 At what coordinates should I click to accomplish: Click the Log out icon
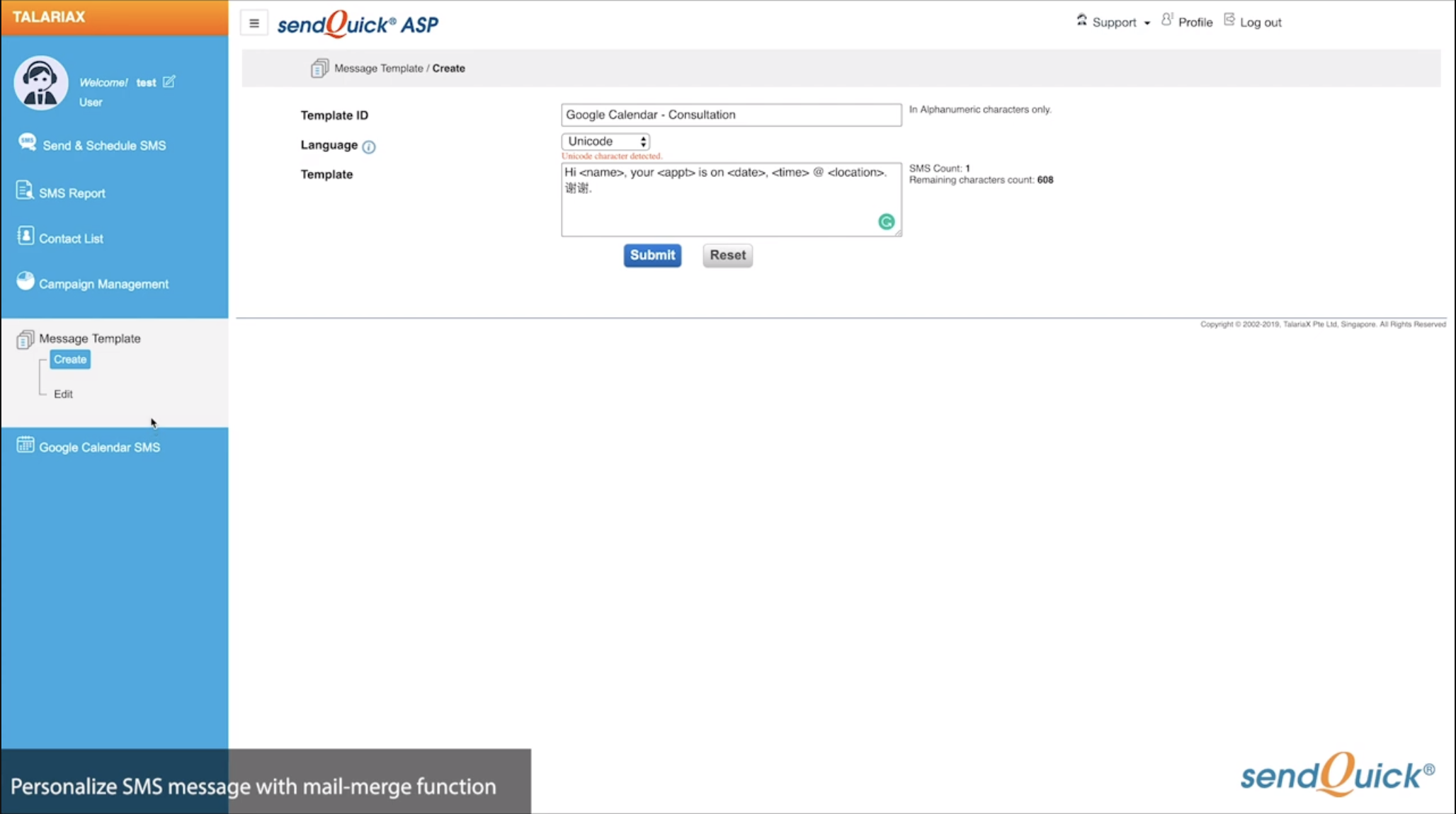pos(1229,20)
